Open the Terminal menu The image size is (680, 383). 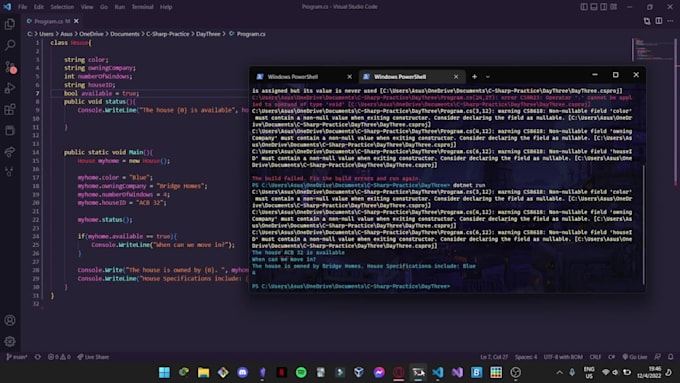(x=143, y=7)
